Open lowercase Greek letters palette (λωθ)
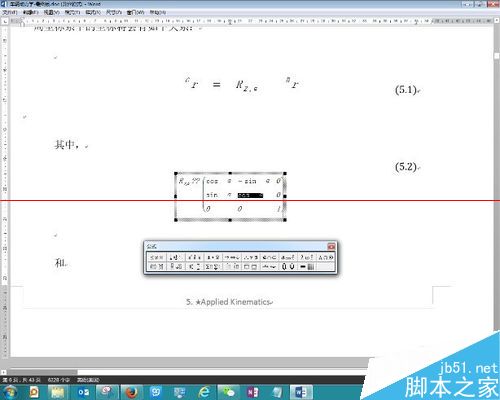 tap(307, 257)
